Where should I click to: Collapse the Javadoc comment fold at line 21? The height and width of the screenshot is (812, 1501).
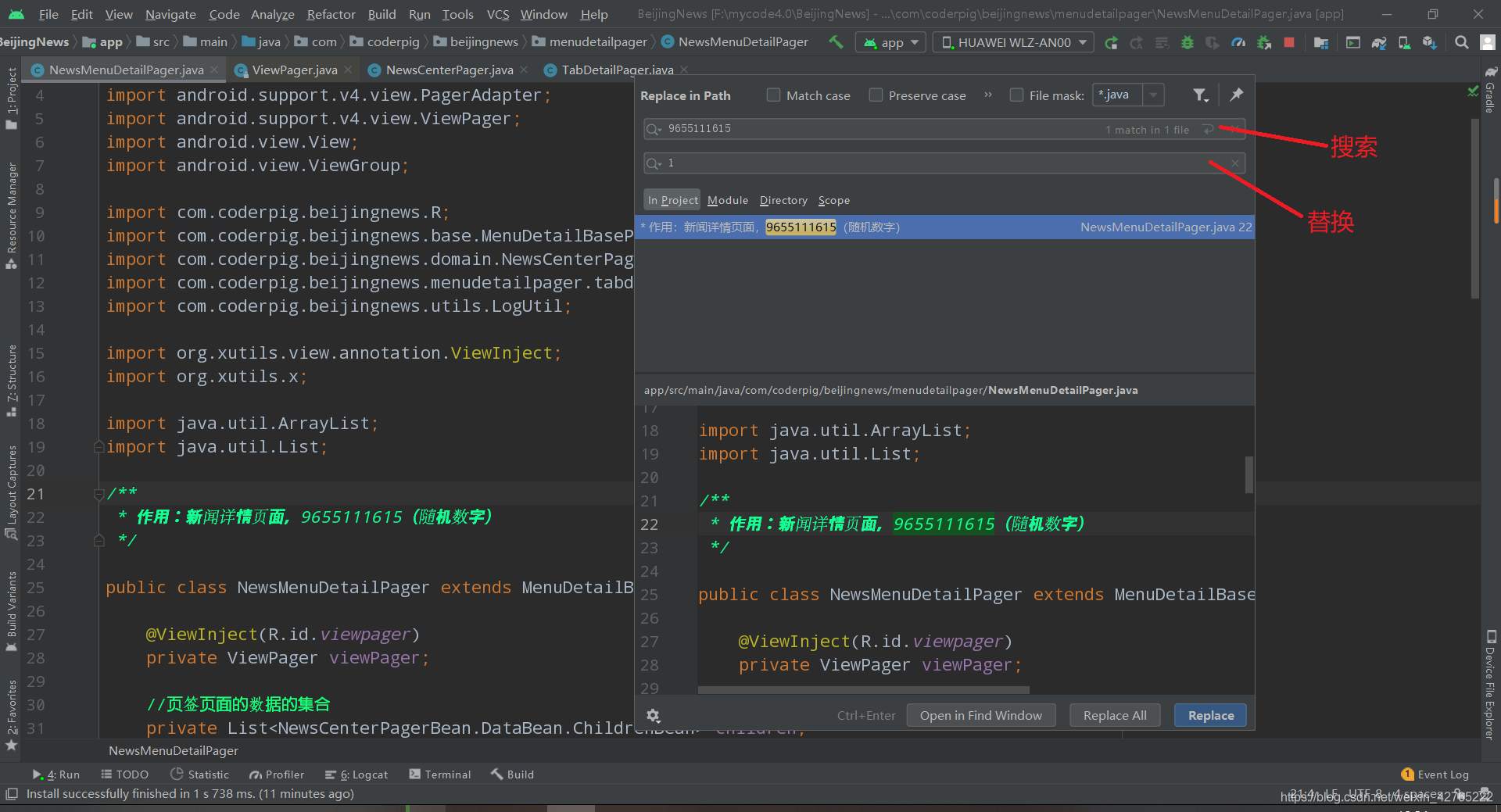(x=99, y=494)
